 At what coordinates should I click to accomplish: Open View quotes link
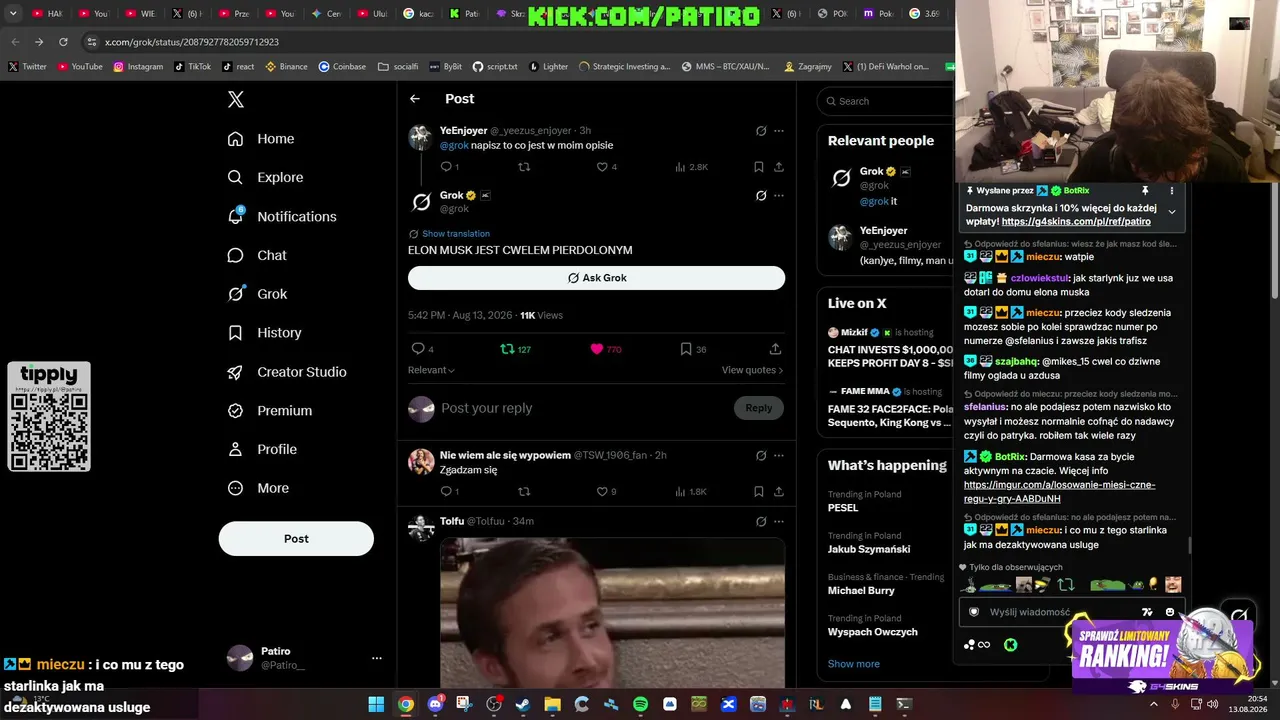pyautogui.click(x=752, y=370)
